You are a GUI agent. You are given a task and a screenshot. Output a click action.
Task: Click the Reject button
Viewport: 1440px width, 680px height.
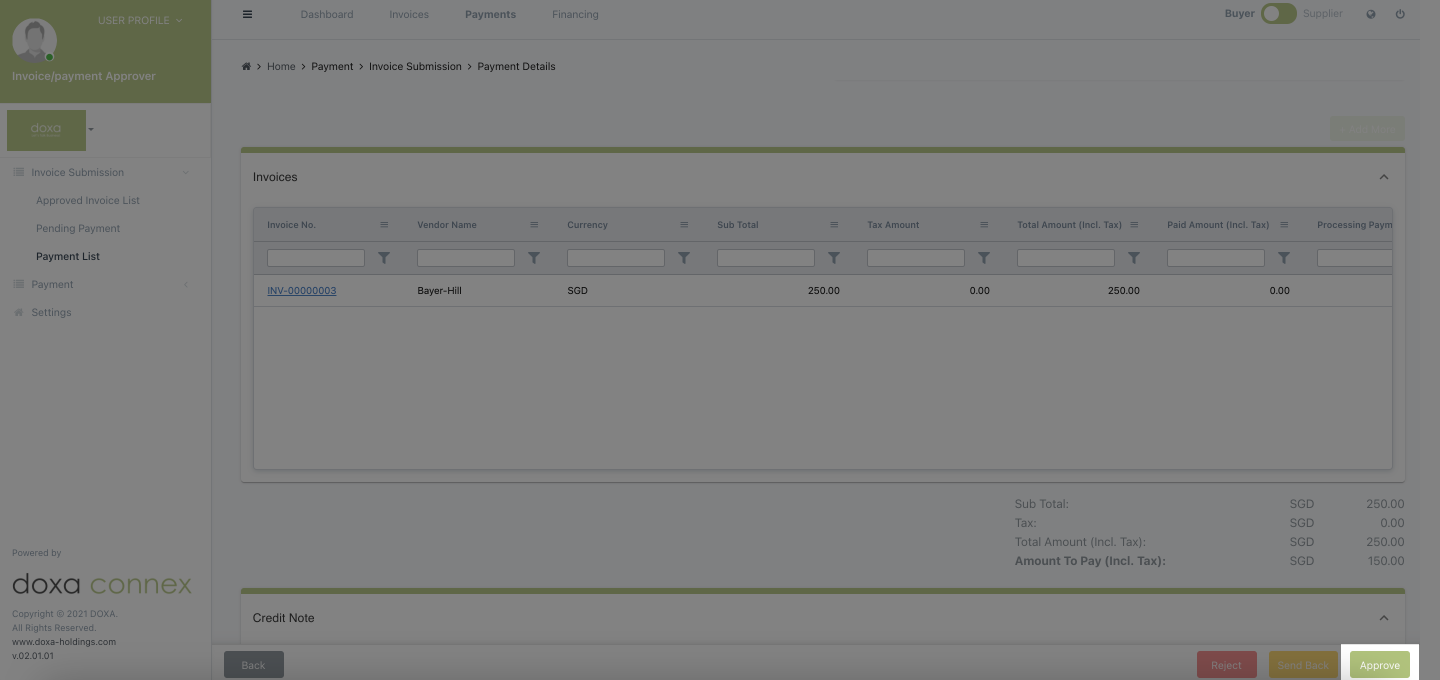point(1226,665)
